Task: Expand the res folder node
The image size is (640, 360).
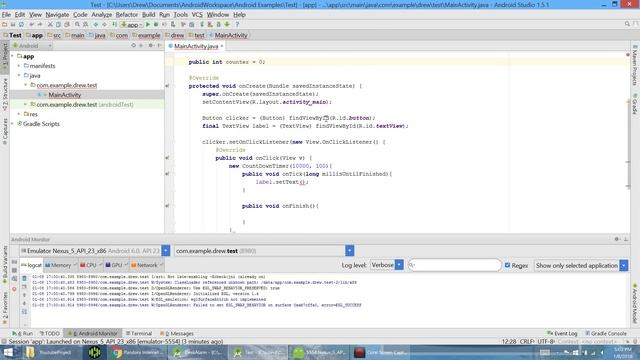Action: tap(19, 114)
